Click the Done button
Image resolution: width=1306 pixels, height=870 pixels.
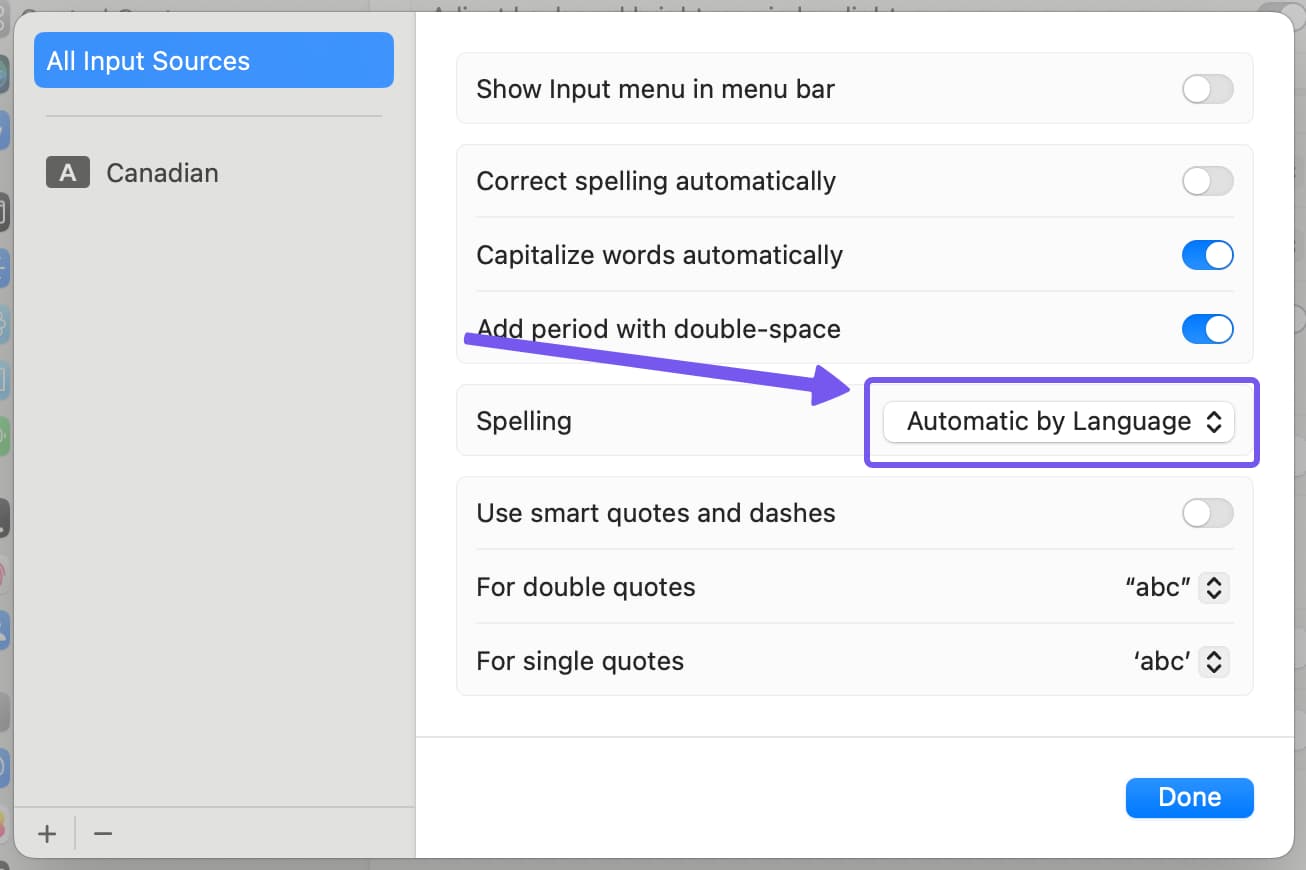[1189, 797]
